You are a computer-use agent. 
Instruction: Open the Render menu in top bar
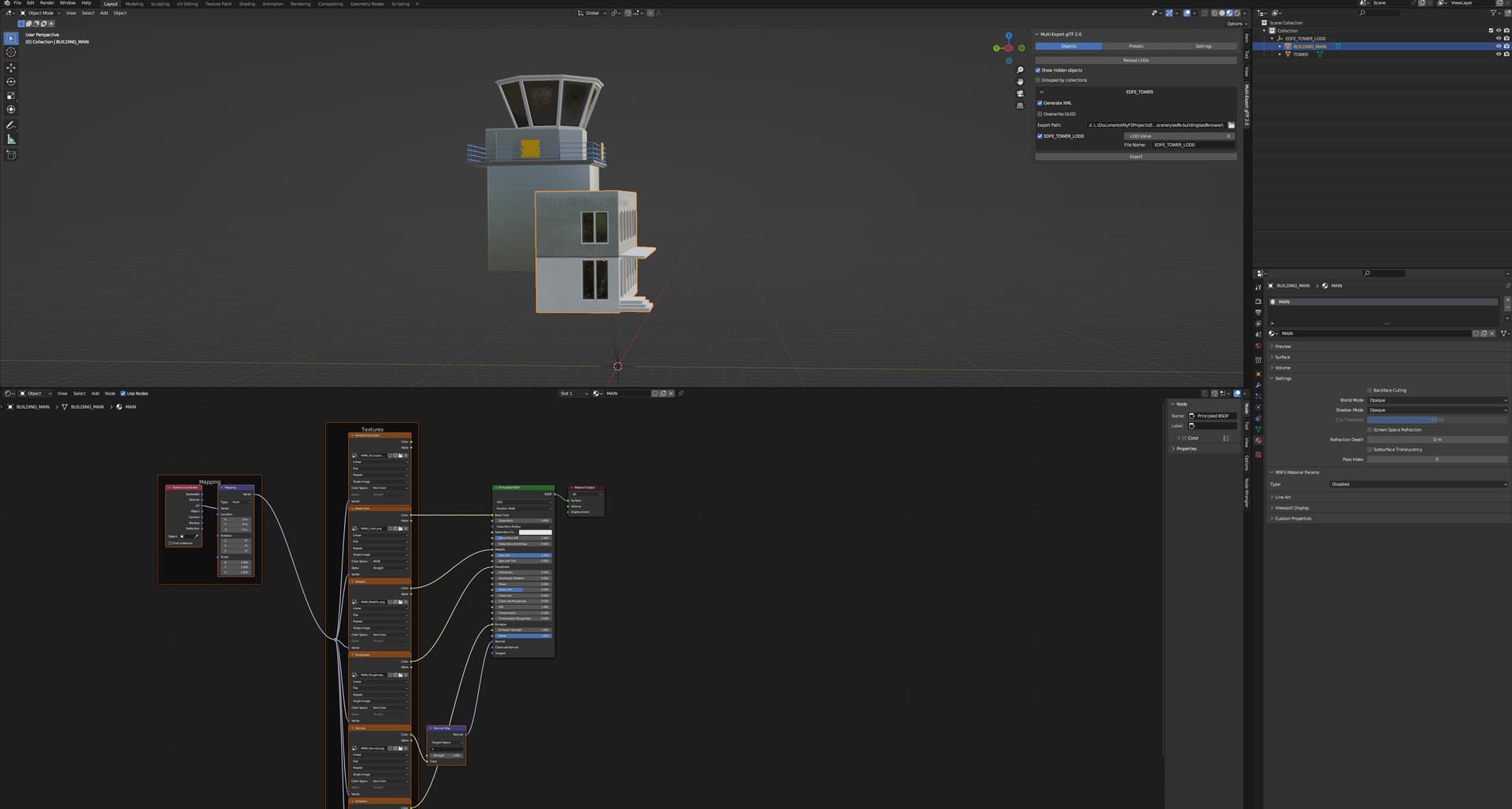click(47, 3)
